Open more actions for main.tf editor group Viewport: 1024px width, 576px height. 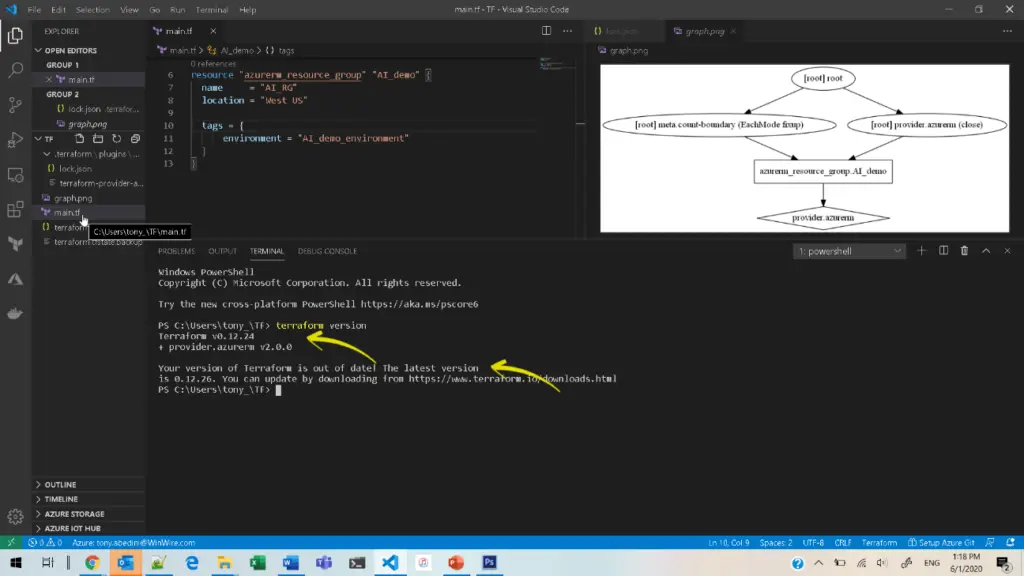tap(567, 31)
